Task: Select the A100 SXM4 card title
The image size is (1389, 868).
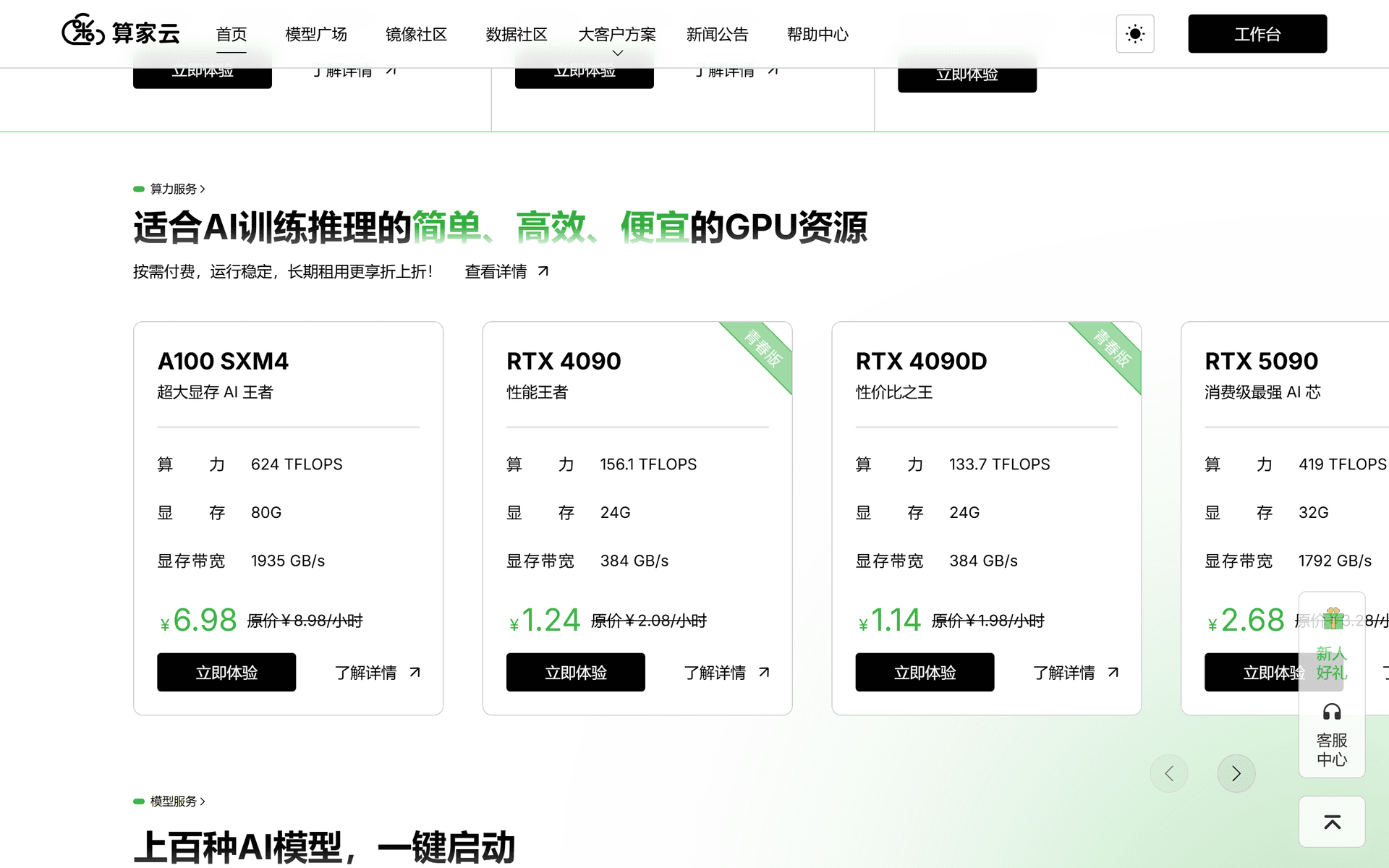Action: tap(223, 361)
